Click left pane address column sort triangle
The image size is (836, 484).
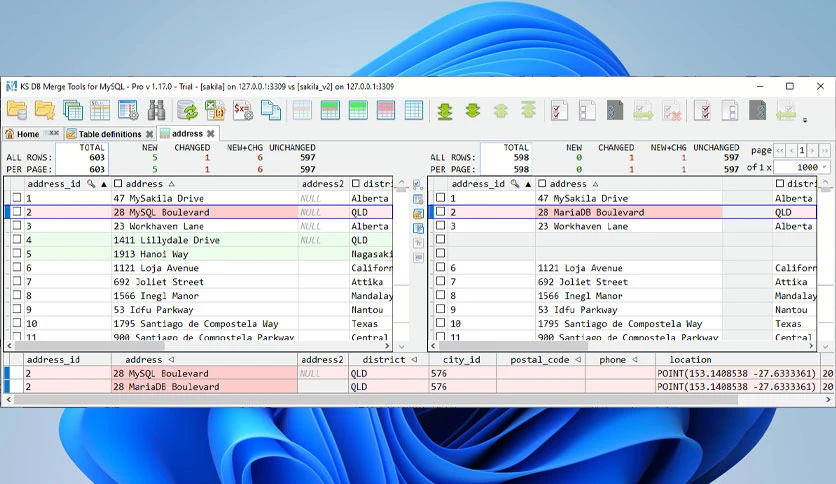[172, 184]
